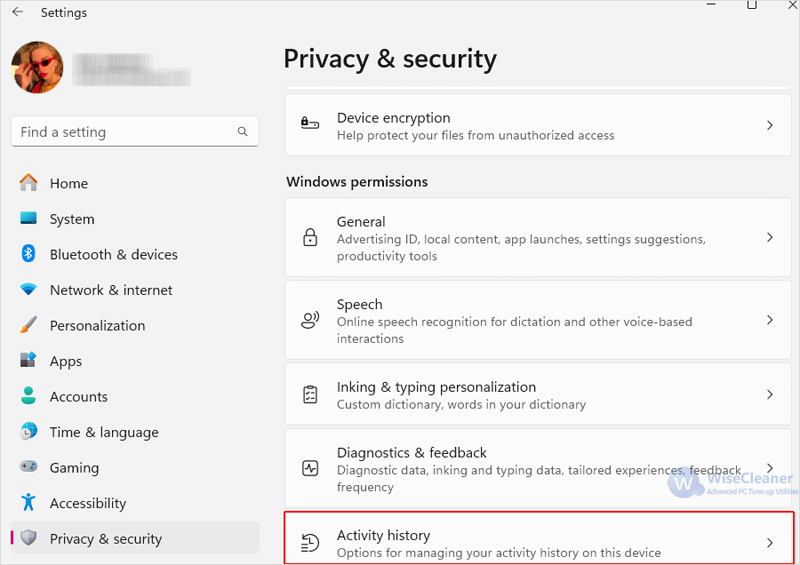Click the Find a setting field
The image size is (800, 565).
tap(135, 132)
